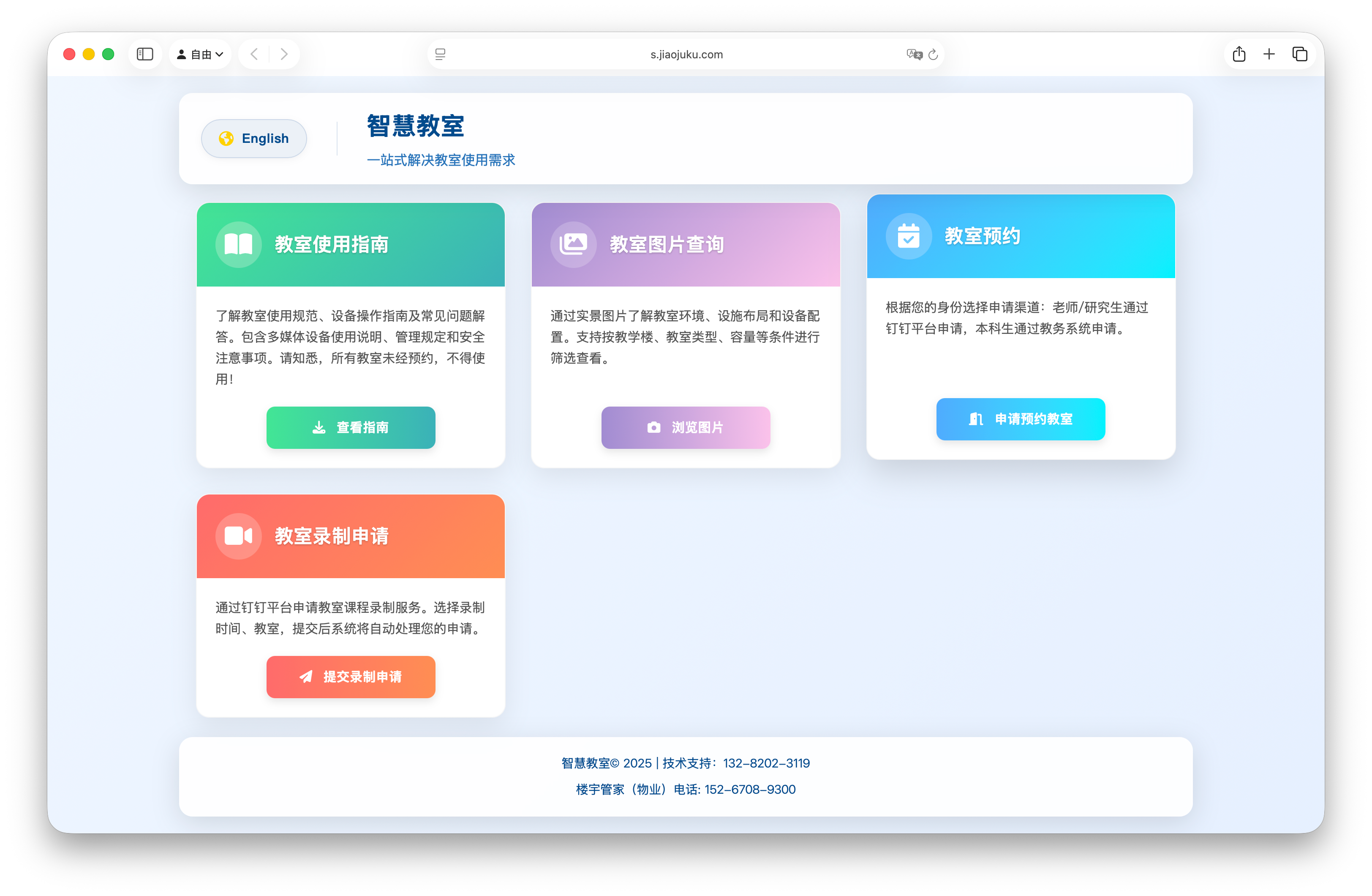This screenshot has height=896, width=1372.
Task: Minimize the window with the yellow button
Action: tap(89, 54)
